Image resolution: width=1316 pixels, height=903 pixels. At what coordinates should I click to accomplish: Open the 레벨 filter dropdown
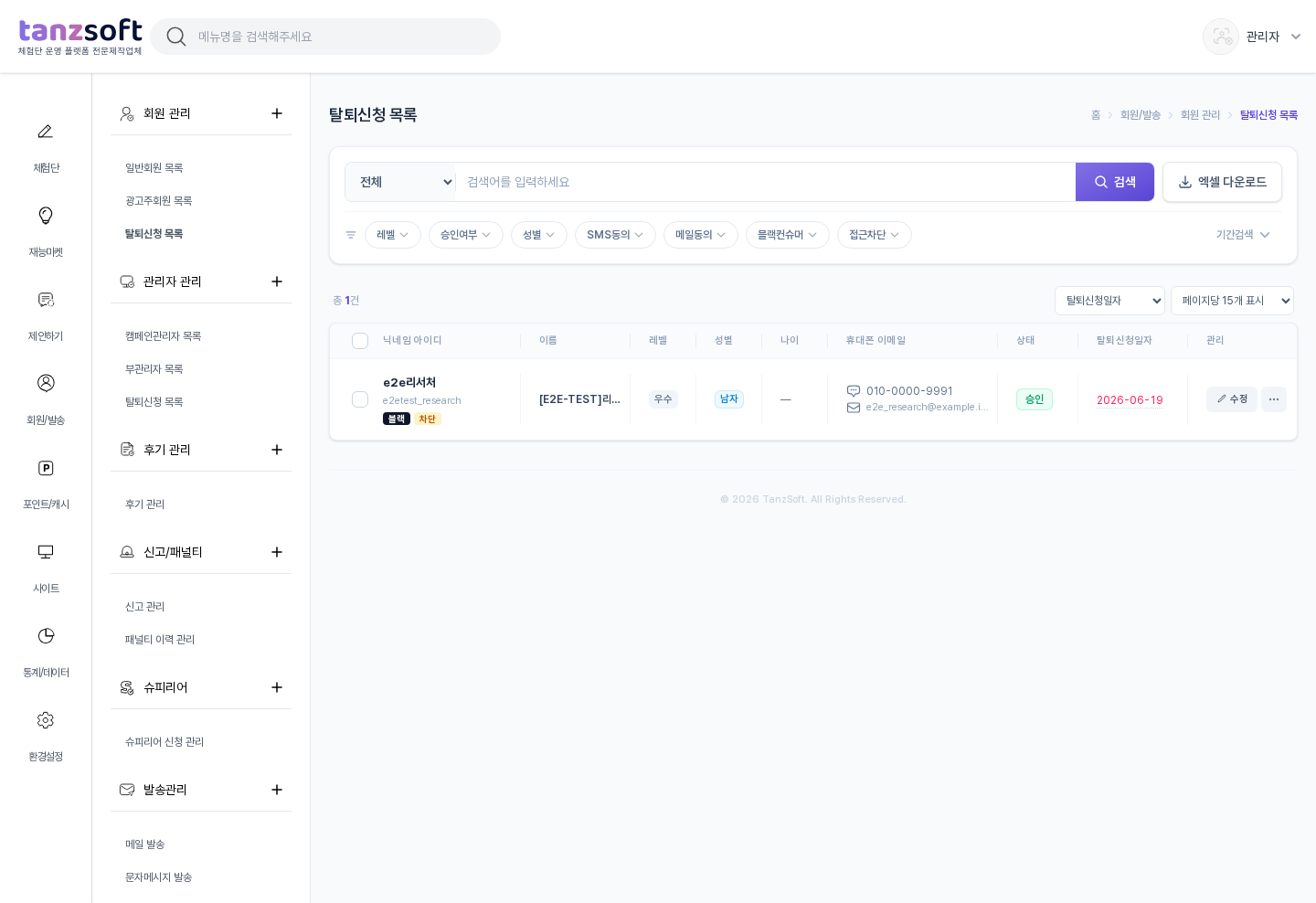[x=393, y=235]
